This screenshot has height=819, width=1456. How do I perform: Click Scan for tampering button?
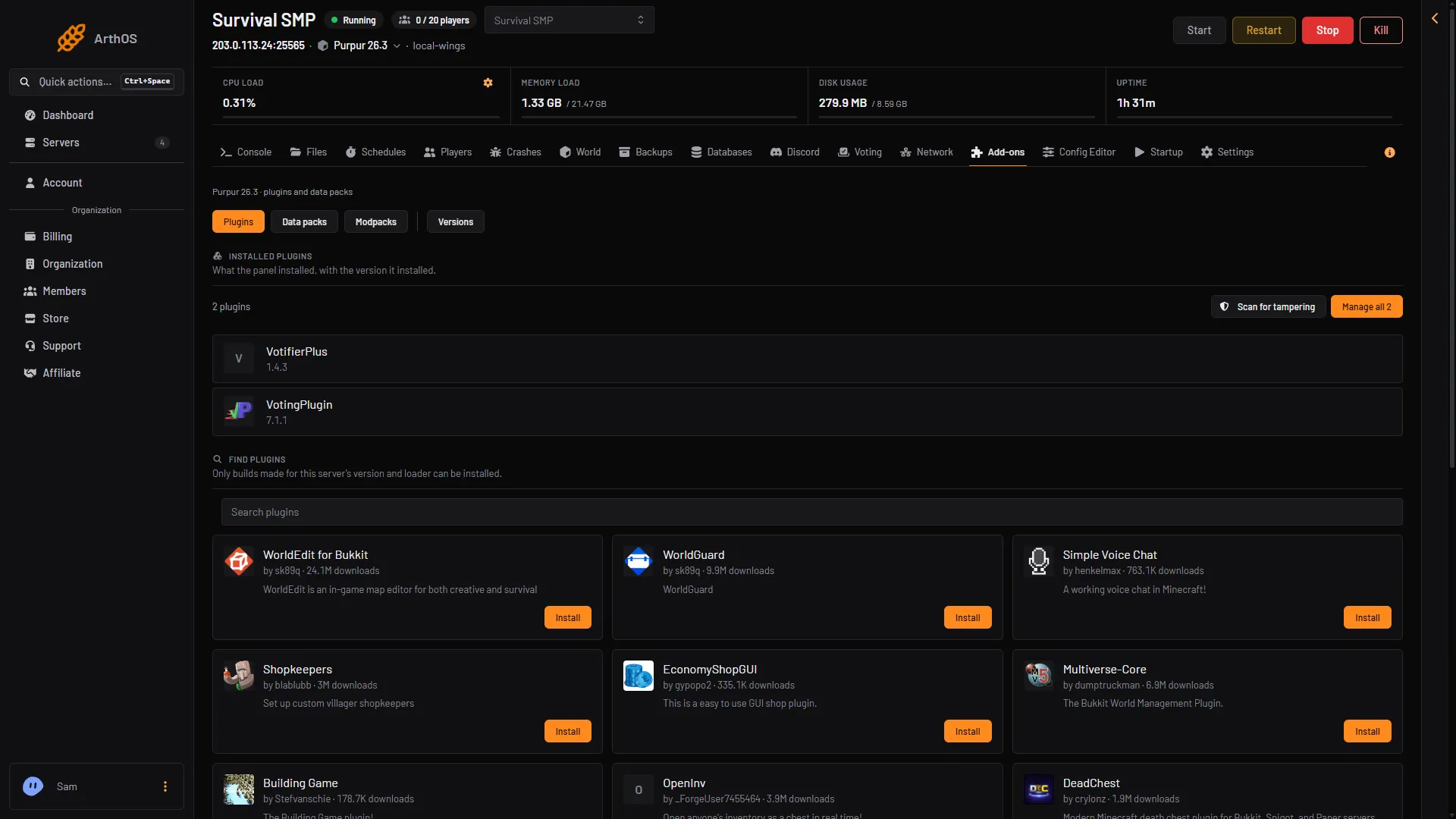point(1268,306)
